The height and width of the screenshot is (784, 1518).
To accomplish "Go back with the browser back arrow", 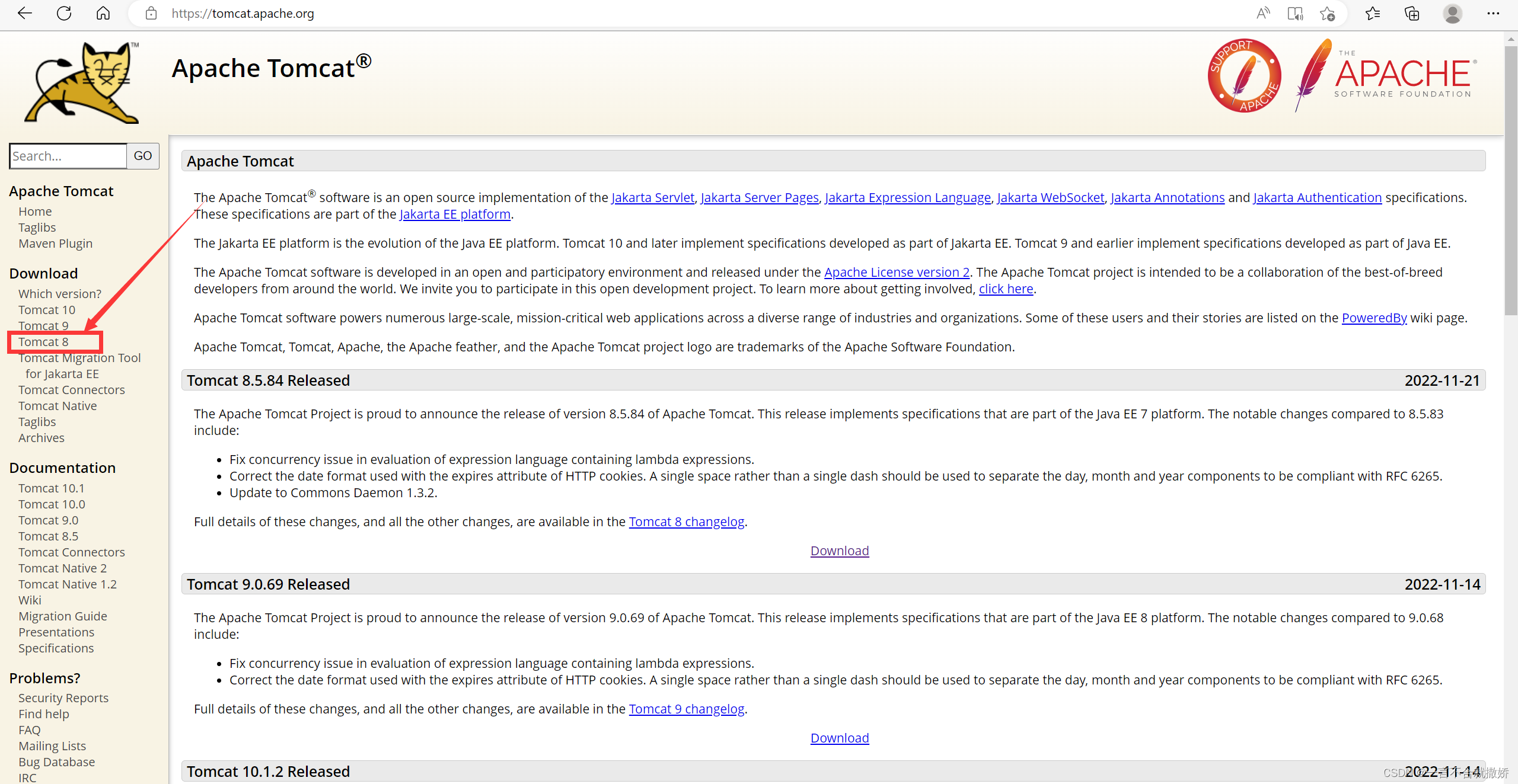I will [x=25, y=13].
